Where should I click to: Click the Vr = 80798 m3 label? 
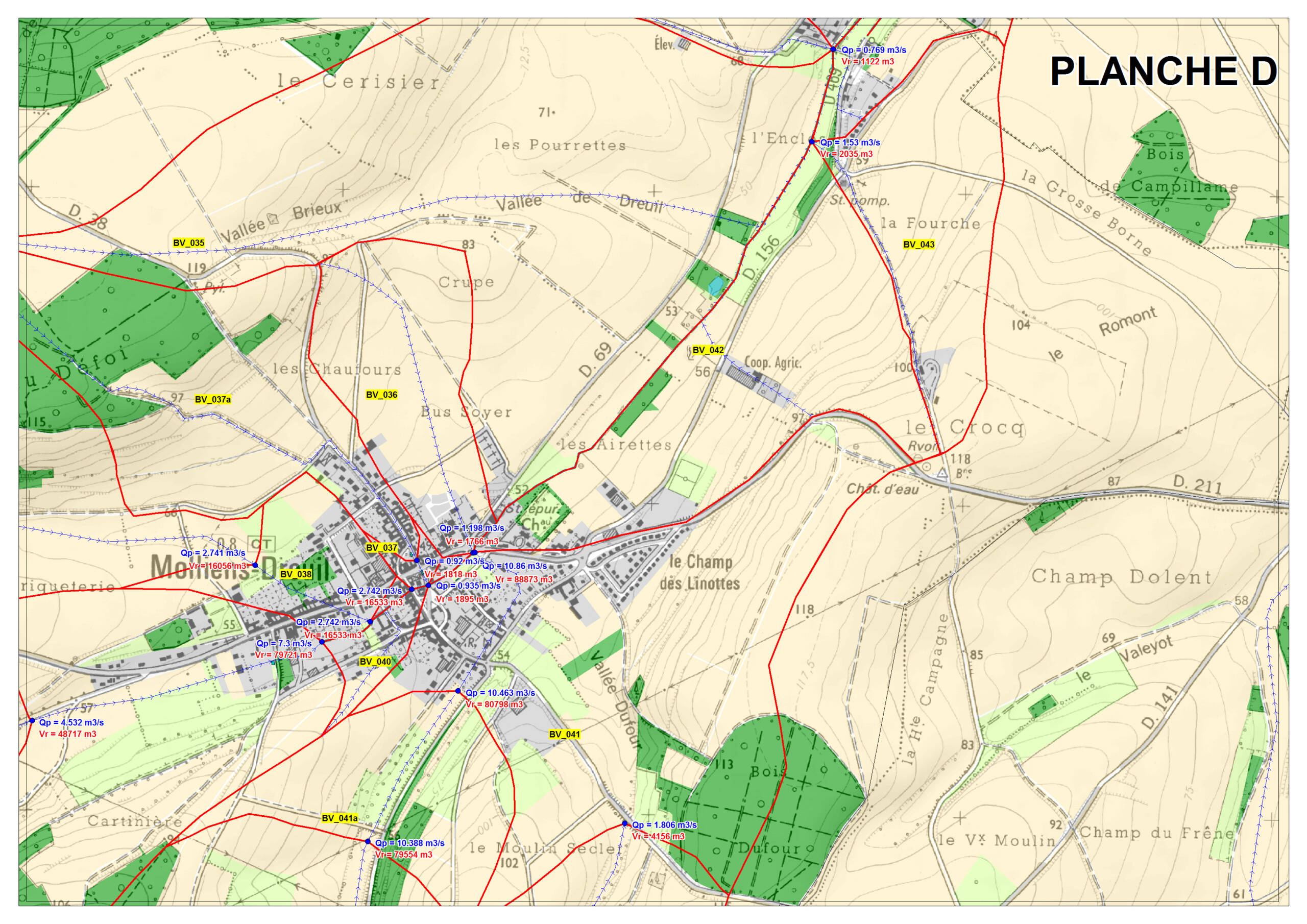494,705
